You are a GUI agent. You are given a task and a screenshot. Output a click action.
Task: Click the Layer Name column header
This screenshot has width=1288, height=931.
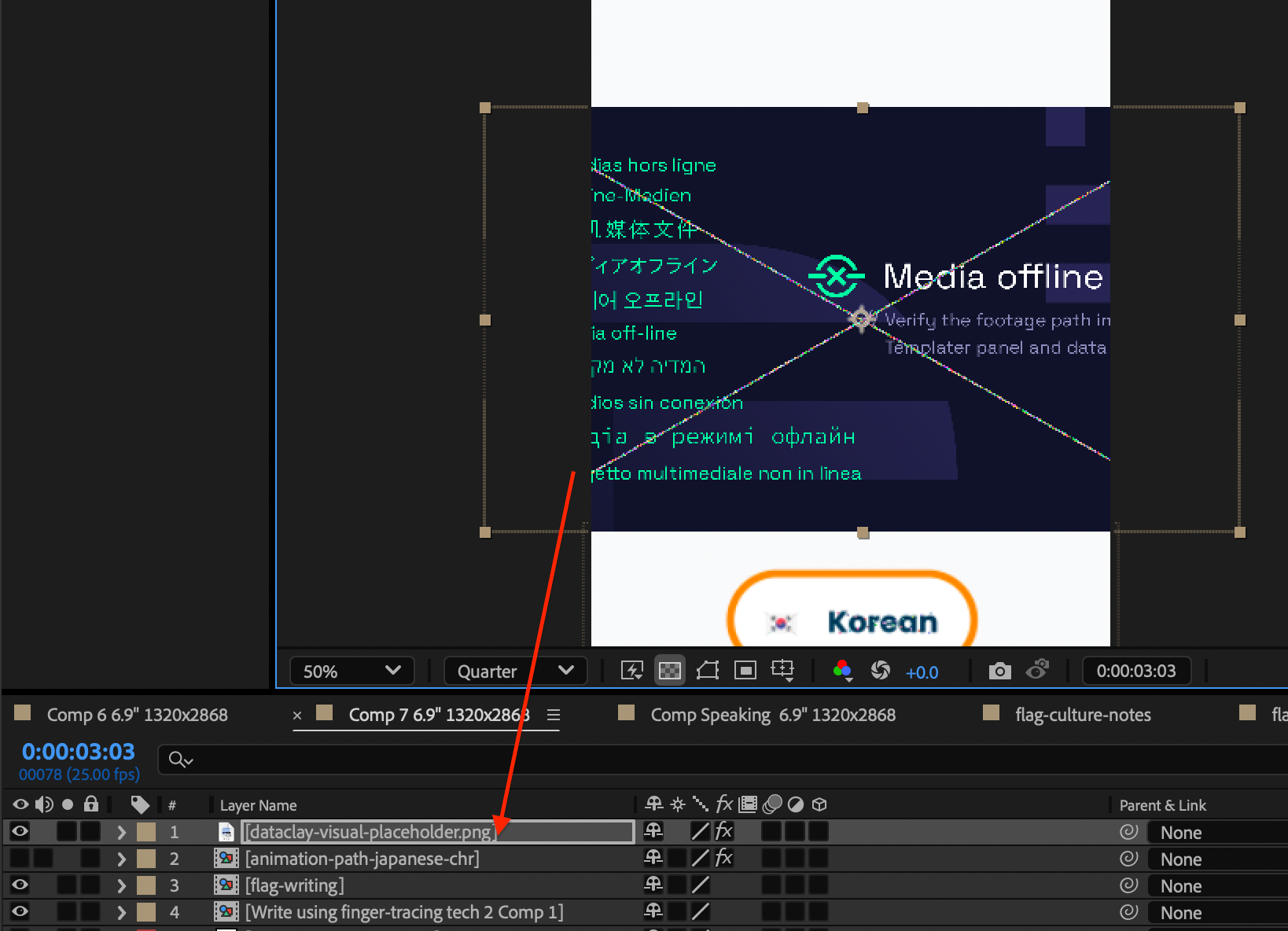(258, 805)
